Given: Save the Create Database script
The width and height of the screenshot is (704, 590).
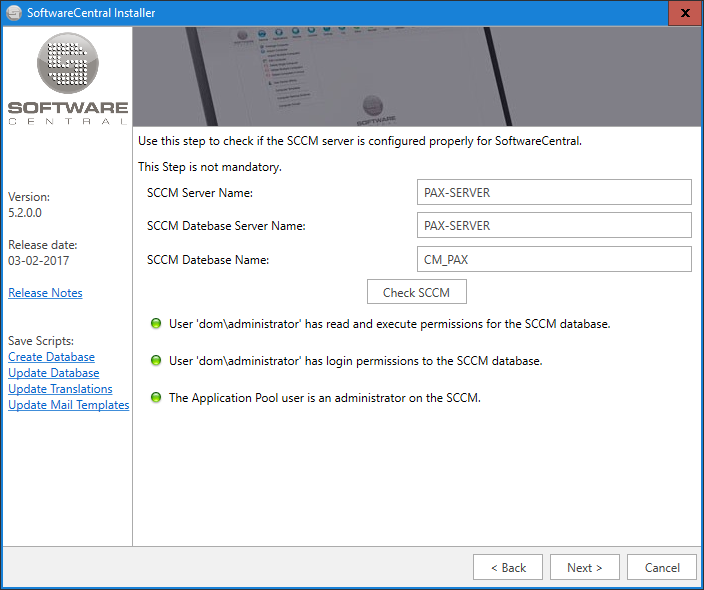Looking at the screenshot, I should pos(51,357).
